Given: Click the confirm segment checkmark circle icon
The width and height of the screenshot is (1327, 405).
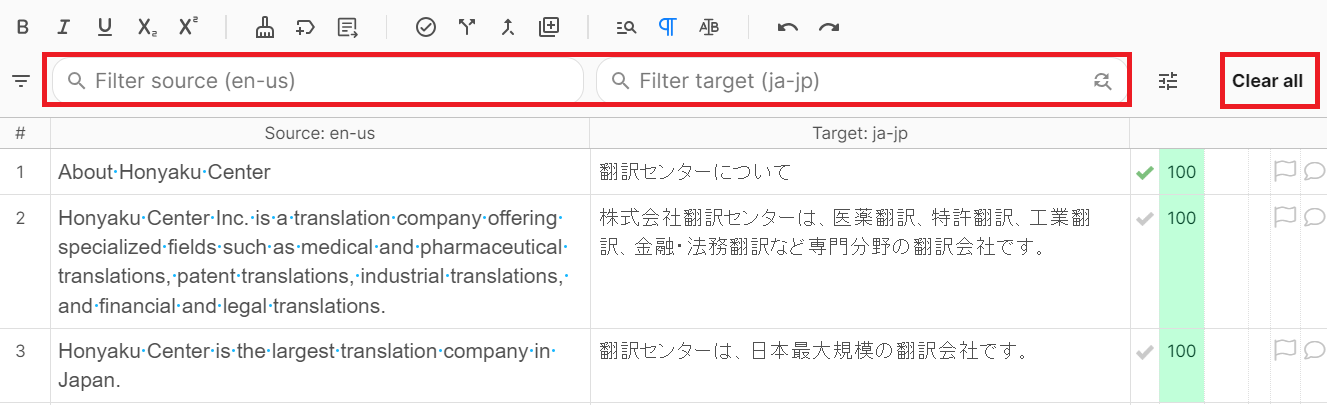Looking at the screenshot, I should point(426,27).
